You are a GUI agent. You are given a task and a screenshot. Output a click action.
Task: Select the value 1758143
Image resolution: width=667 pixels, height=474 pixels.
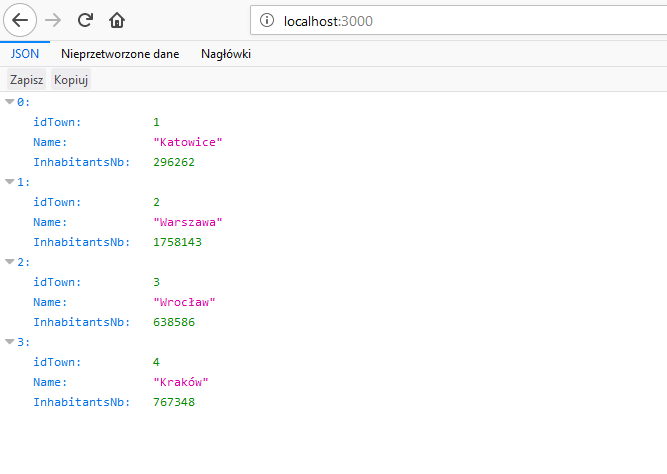pos(177,242)
